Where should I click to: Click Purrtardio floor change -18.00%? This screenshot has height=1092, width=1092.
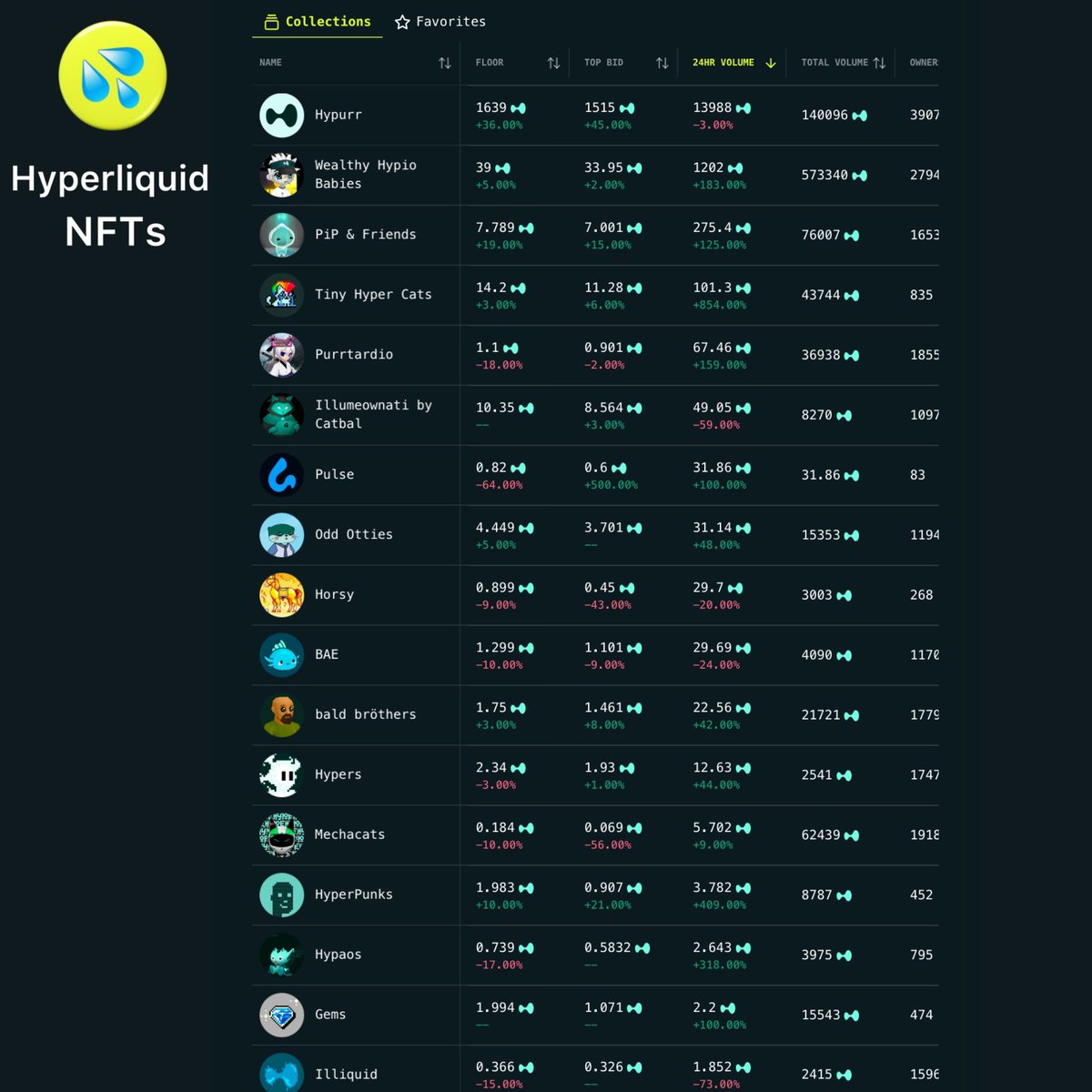click(x=500, y=365)
